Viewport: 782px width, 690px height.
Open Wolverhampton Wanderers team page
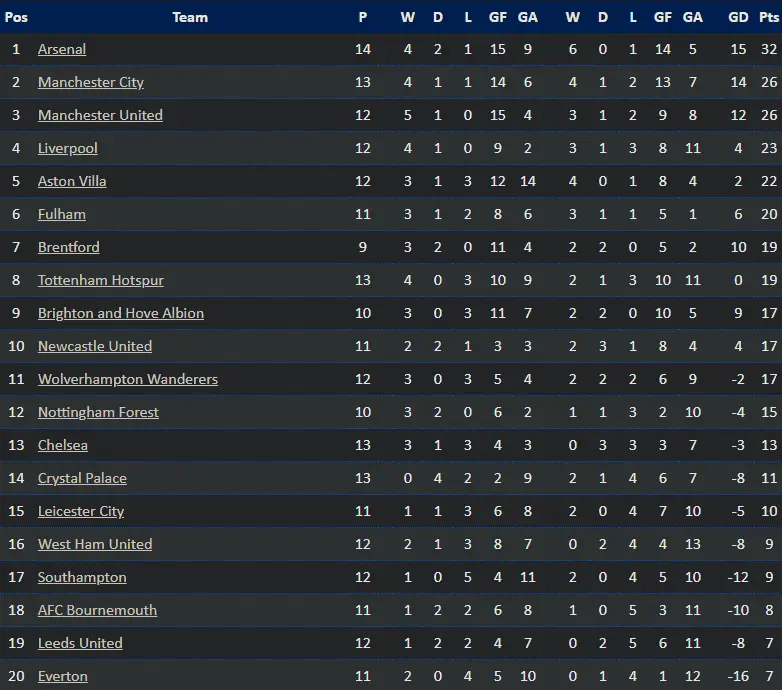[x=128, y=379]
